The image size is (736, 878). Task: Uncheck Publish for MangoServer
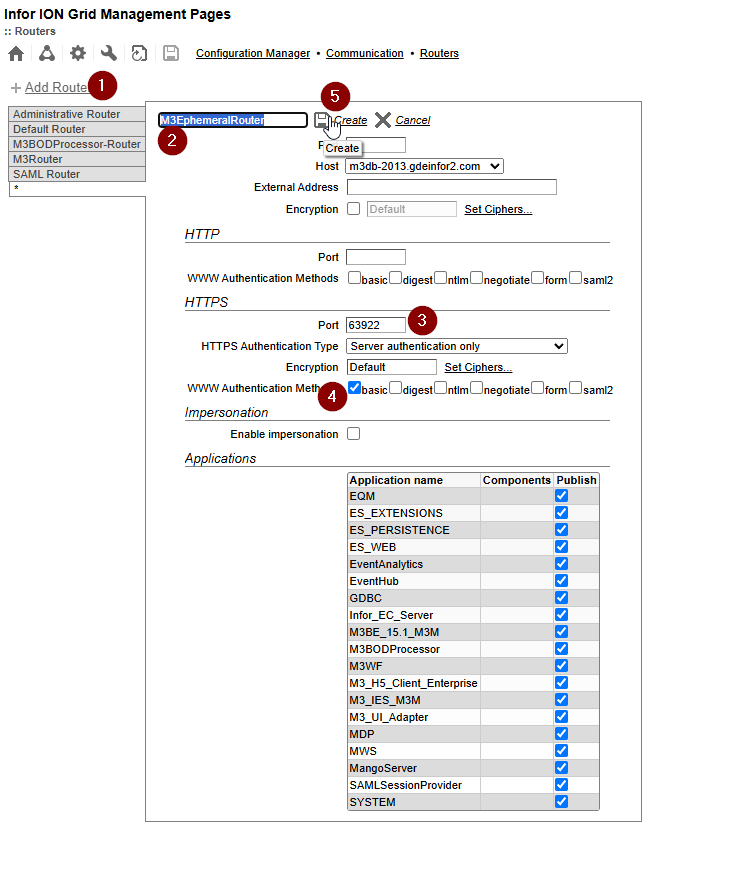(562, 768)
